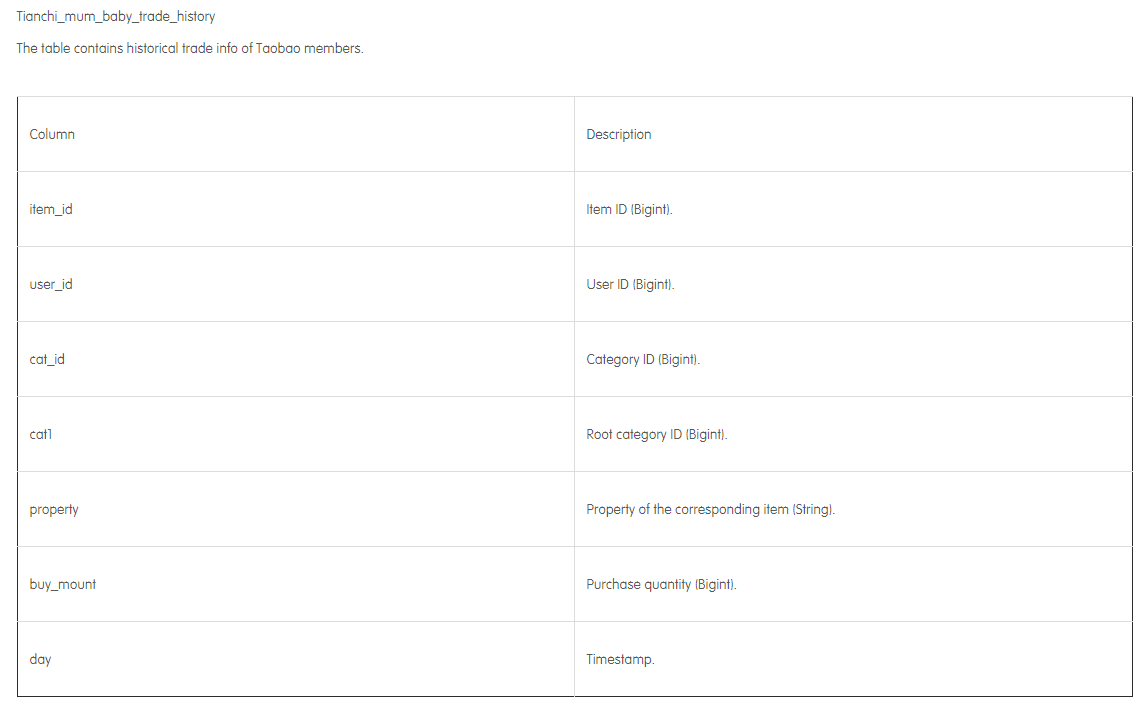This screenshot has height=713, width=1145.
Task: Click the day column name
Action: [40, 660]
